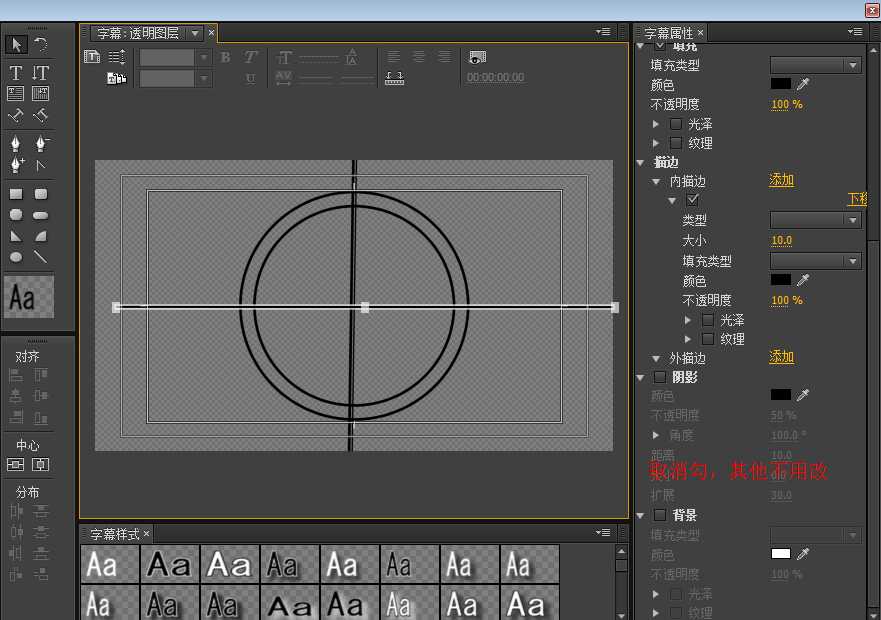Open the 字幕属性 panel menu
881x620 pixels.
(x=855, y=32)
